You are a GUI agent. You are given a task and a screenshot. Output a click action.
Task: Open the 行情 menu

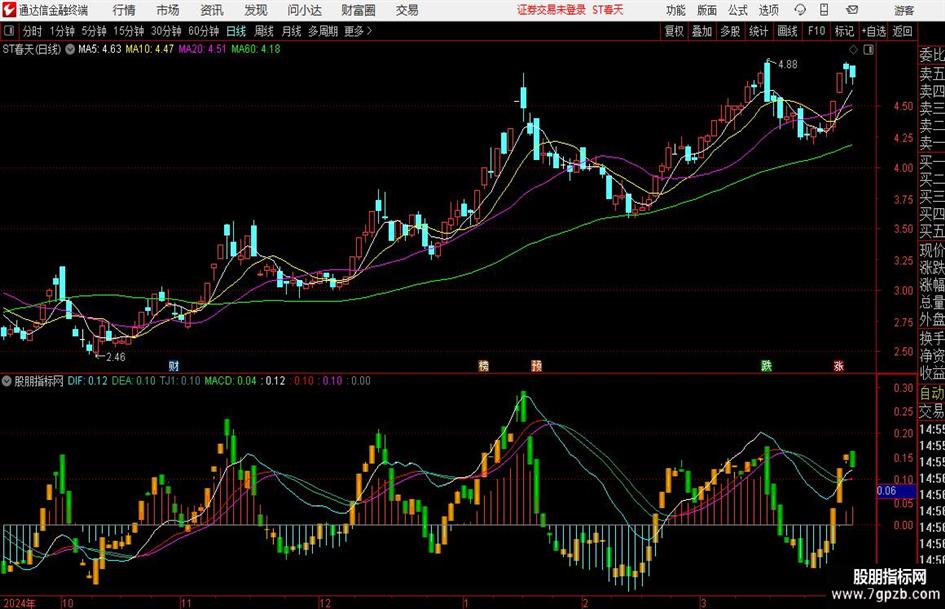(124, 10)
